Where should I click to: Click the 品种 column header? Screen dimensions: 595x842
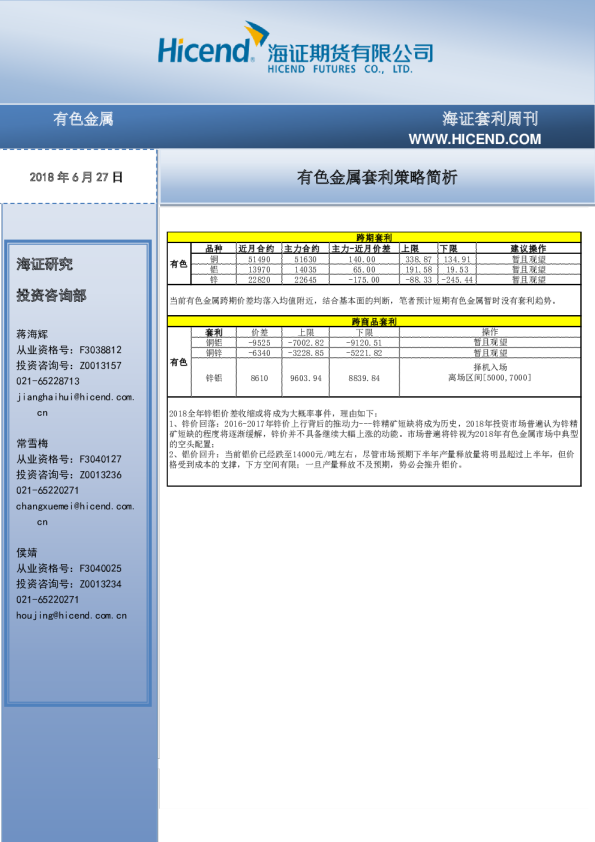(x=214, y=248)
